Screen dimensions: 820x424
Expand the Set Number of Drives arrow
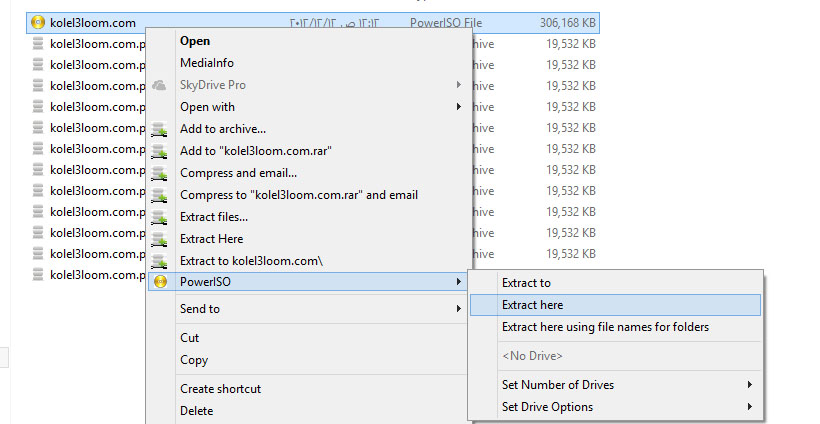point(750,385)
